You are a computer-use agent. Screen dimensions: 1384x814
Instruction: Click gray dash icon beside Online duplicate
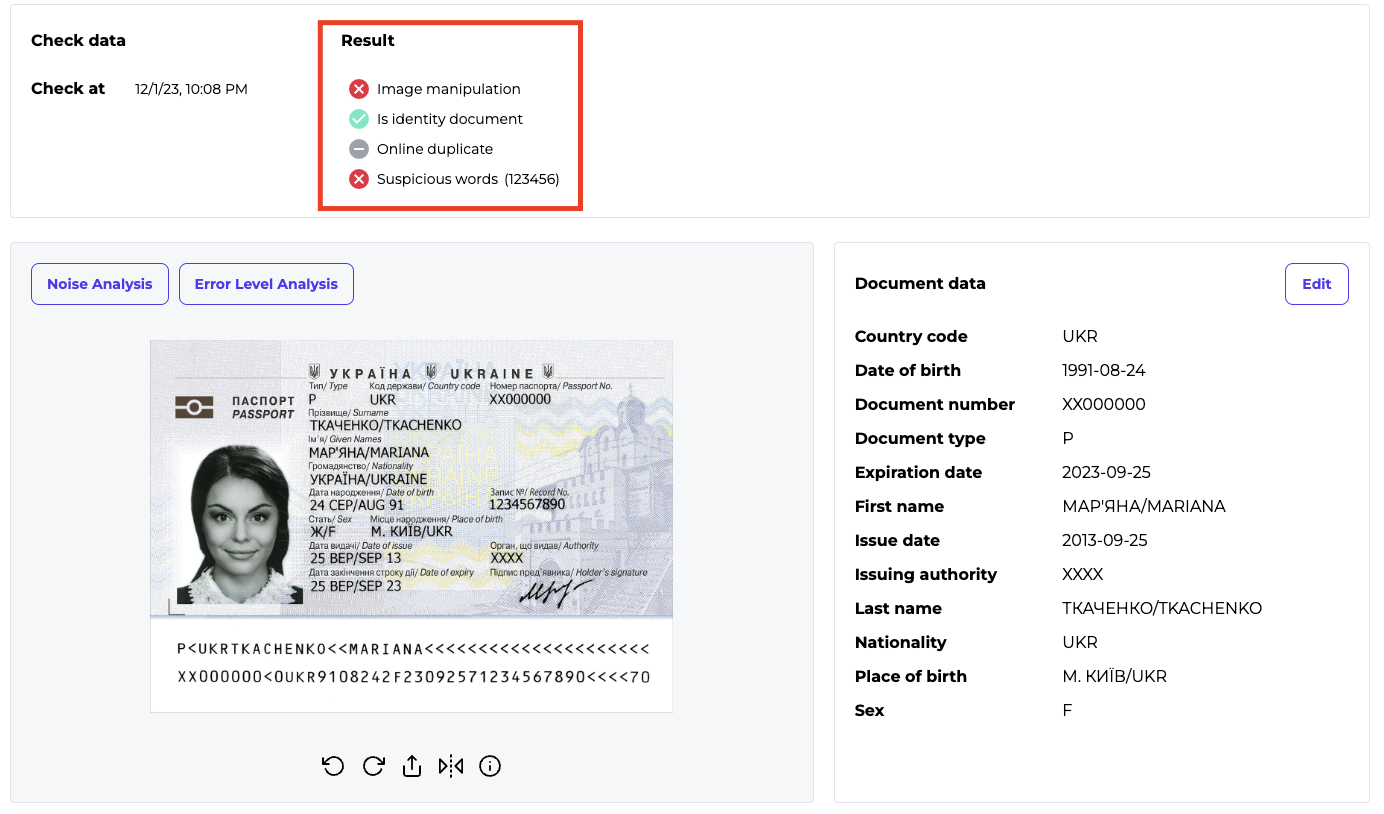359,149
